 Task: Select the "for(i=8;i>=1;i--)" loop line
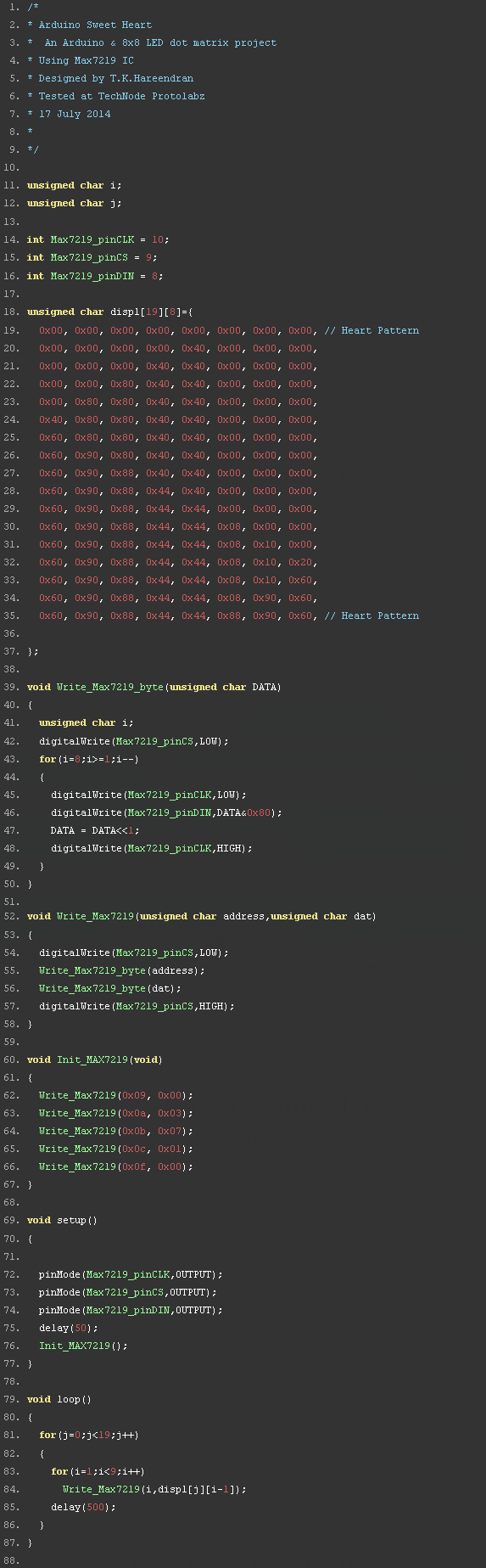click(x=89, y=759)
